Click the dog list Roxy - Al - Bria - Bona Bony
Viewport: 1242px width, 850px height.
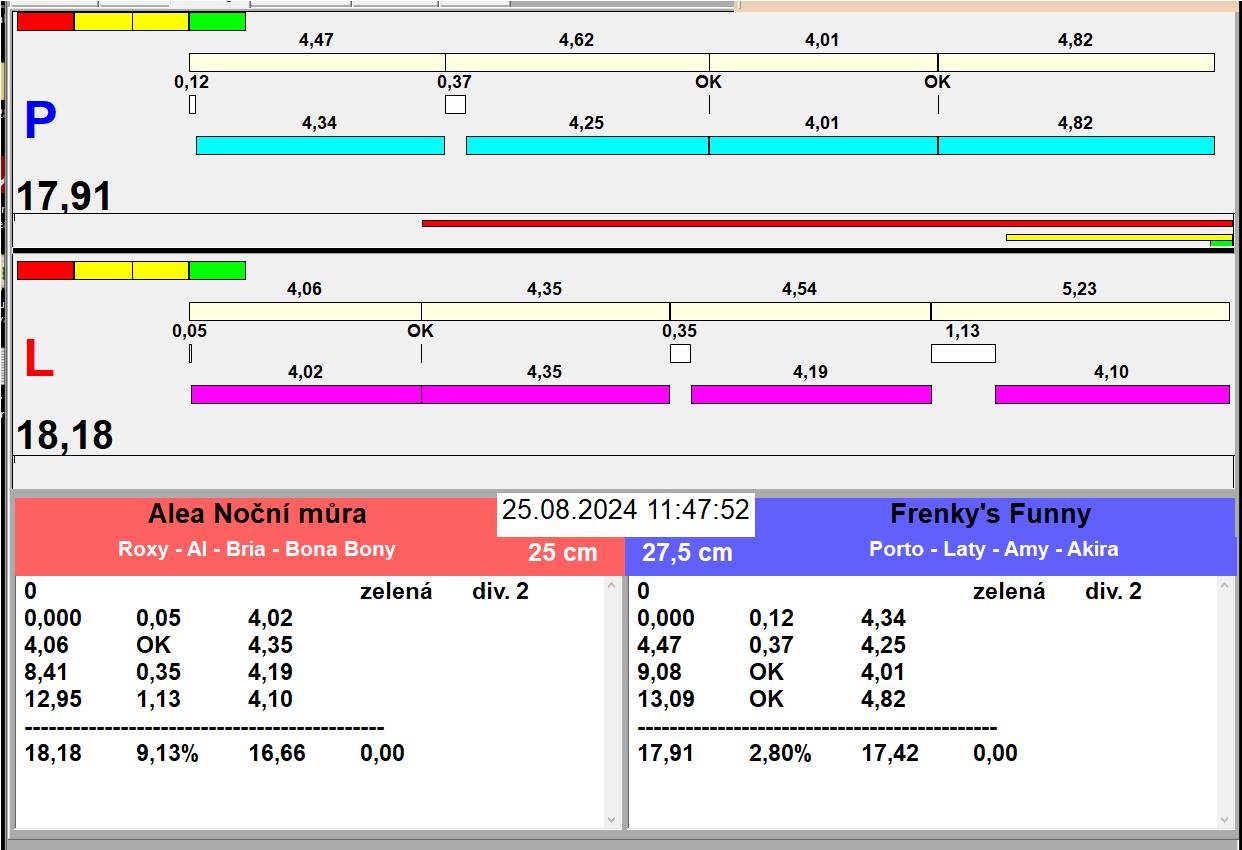(257, 549)
